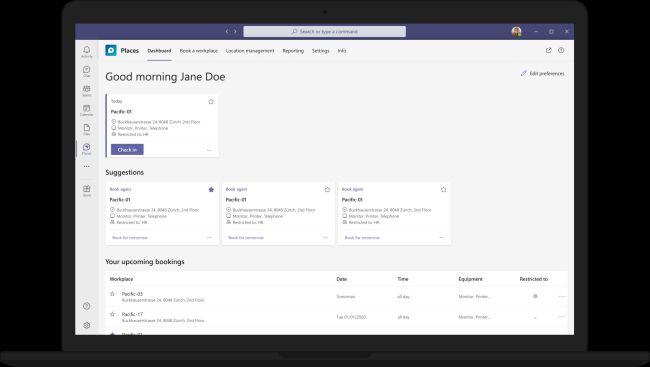The height and width of the screenshot is (367, 650).
Task: Open the Store apps icon in sidebar
Action: coord(87,191)
